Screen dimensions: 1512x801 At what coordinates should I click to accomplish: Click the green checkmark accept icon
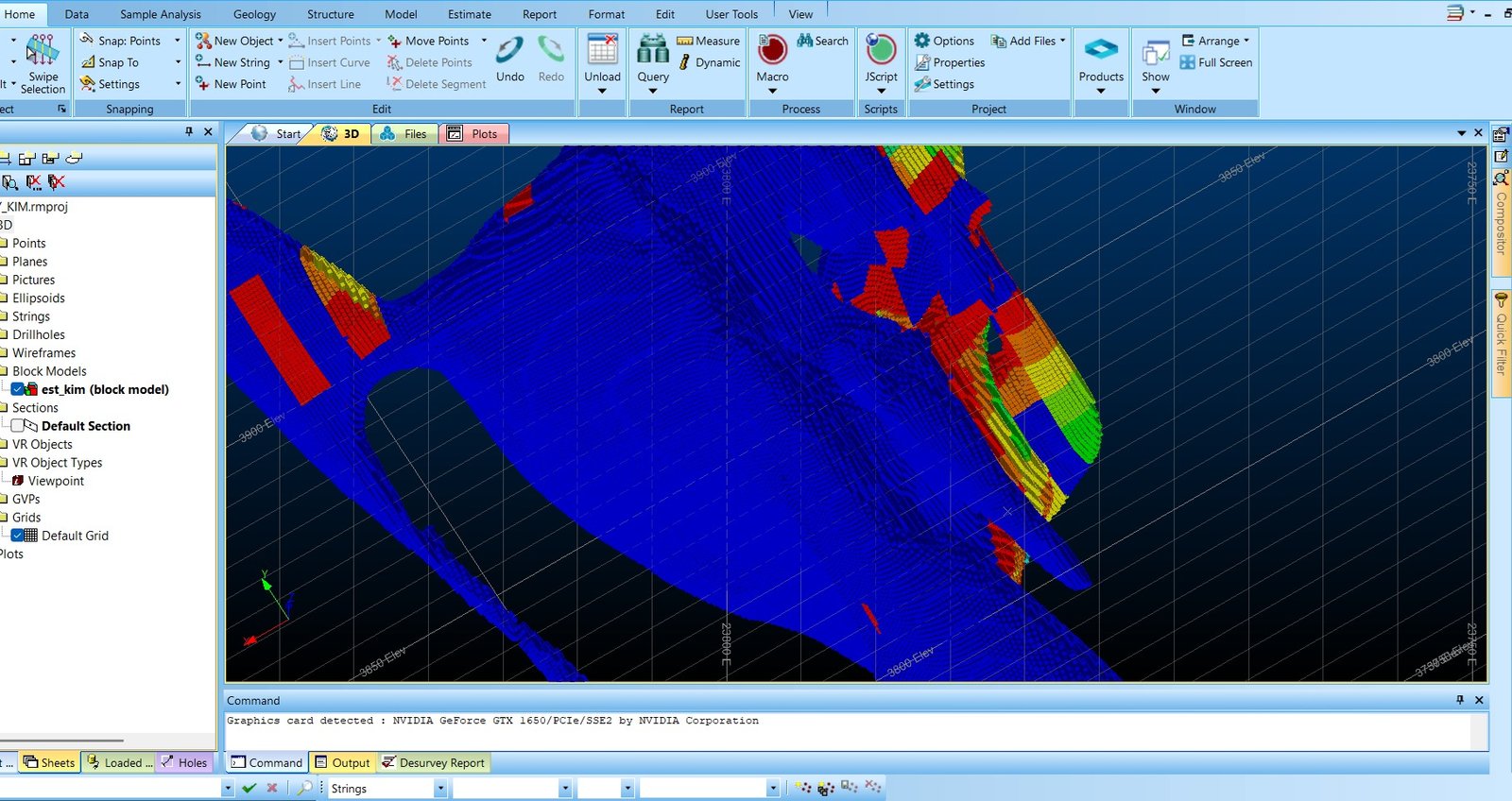(249, 788)
